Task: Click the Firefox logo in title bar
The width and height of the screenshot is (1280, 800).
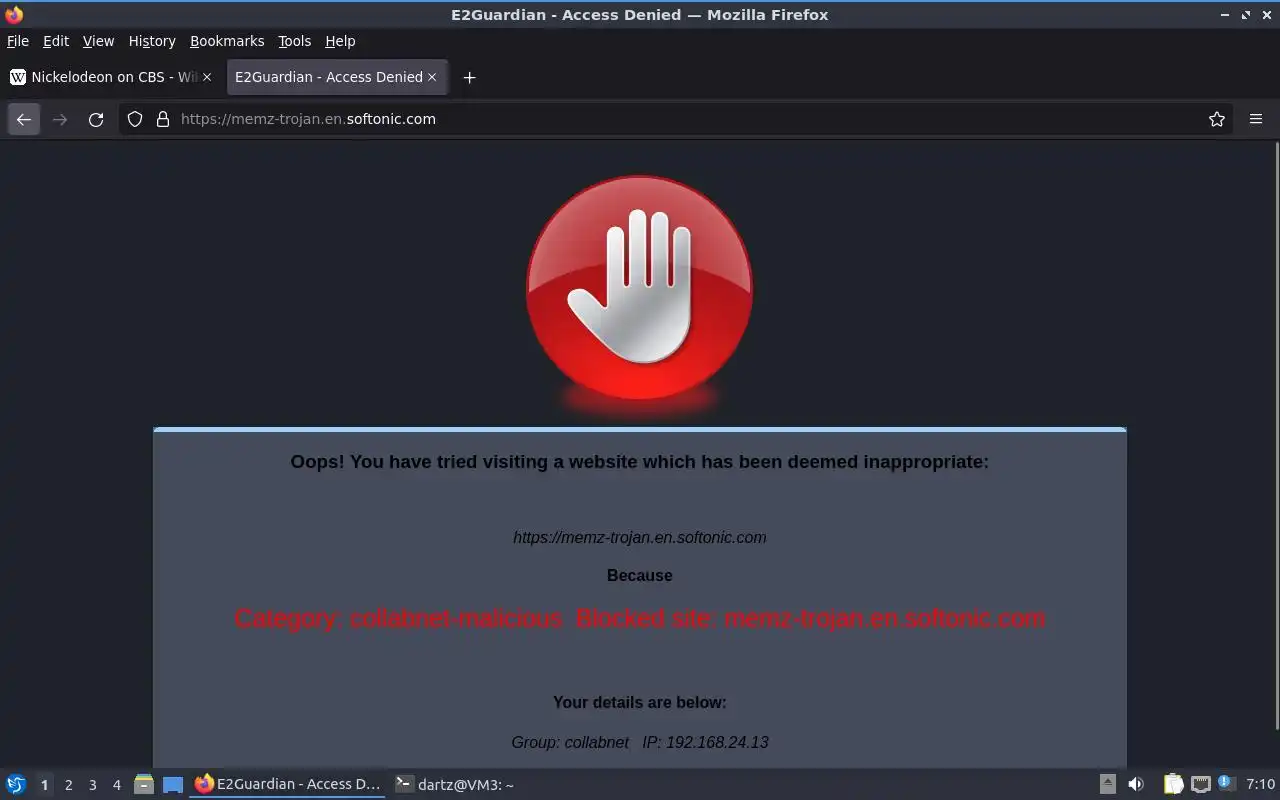Action: pos(14,14)
